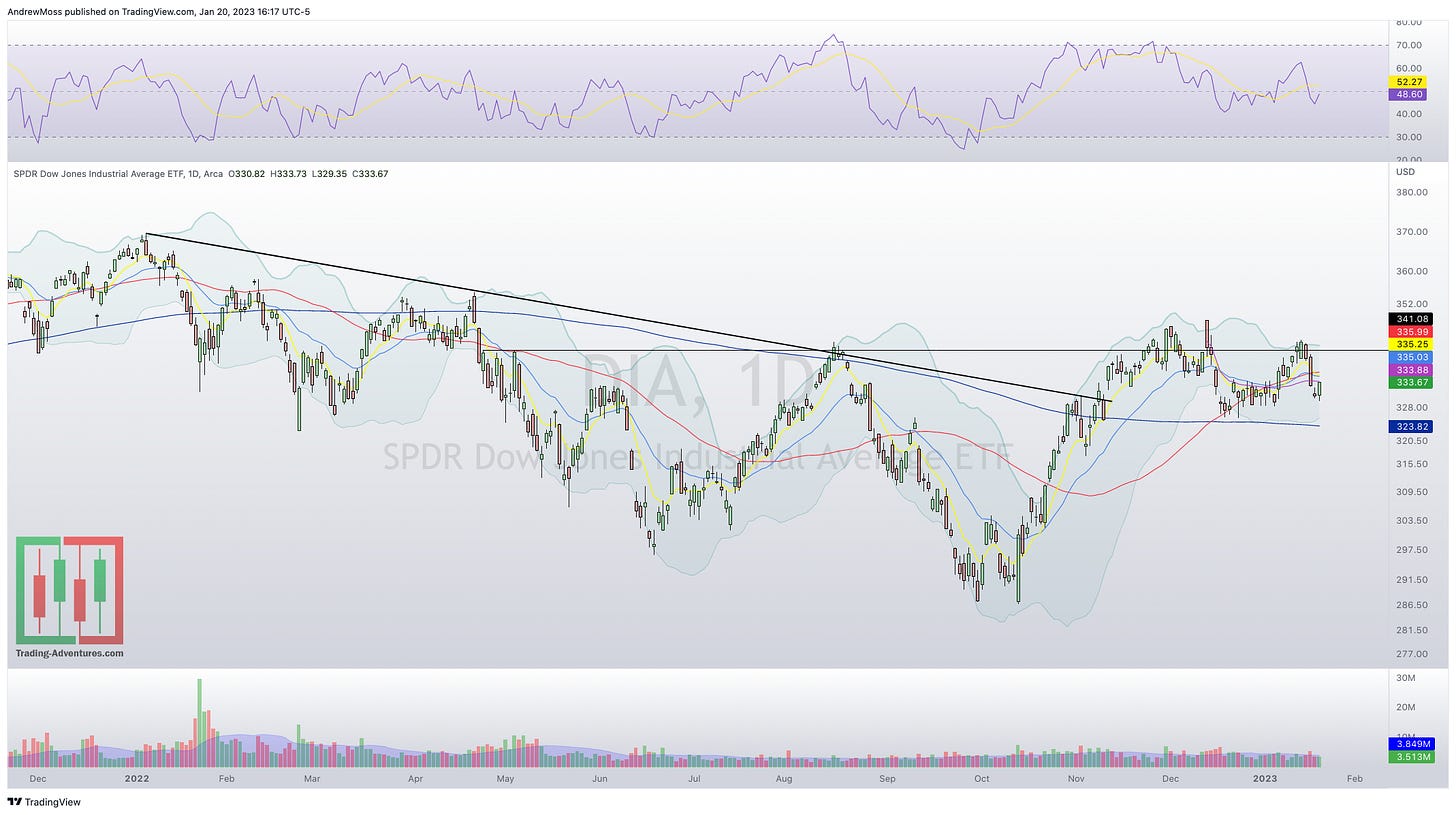The height and width of the screenshot is (815, 1456).
Task: Click the 328.00 price axis label
Action: pos(1410,408)
